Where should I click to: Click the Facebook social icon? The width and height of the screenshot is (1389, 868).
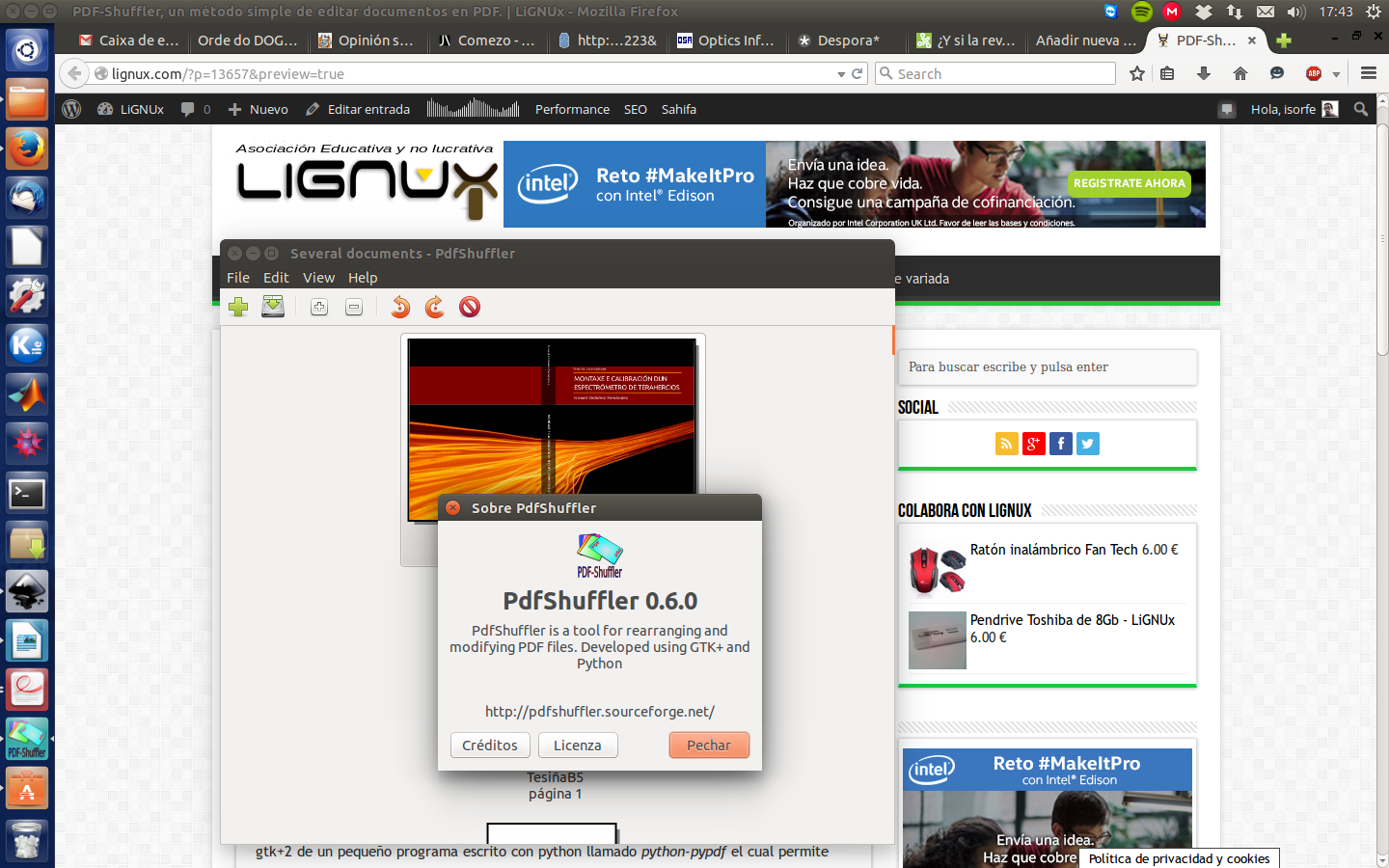1061,444
